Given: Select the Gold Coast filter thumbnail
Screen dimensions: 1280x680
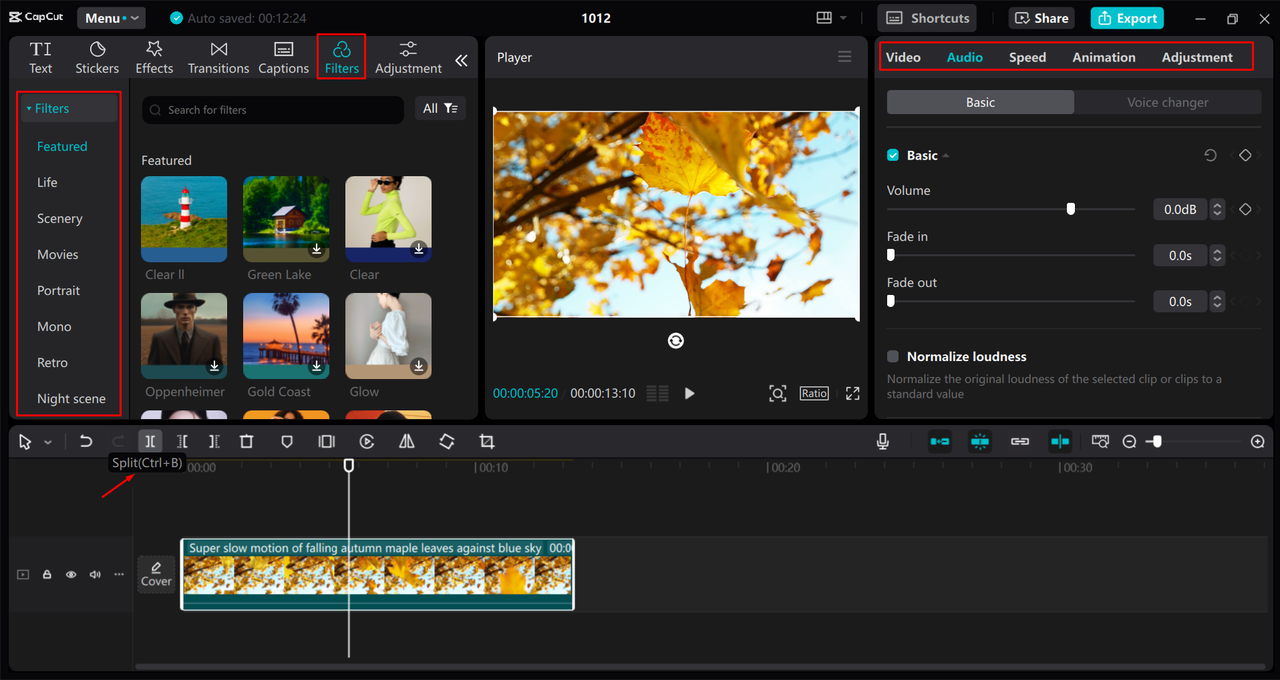Looking at the screenshot, I should tap(286, 336).
